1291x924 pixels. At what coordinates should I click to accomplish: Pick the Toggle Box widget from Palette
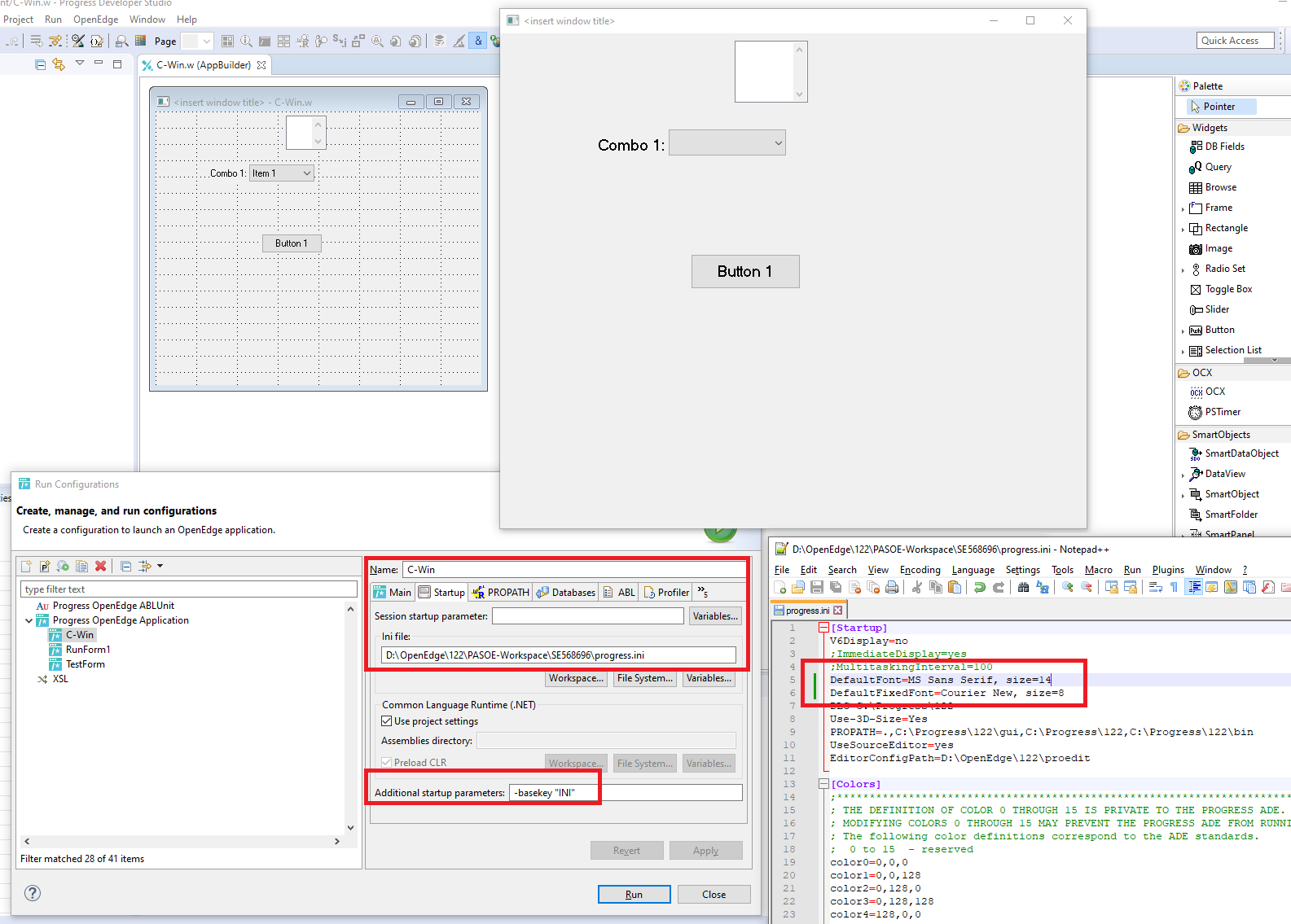[1221, 289]
